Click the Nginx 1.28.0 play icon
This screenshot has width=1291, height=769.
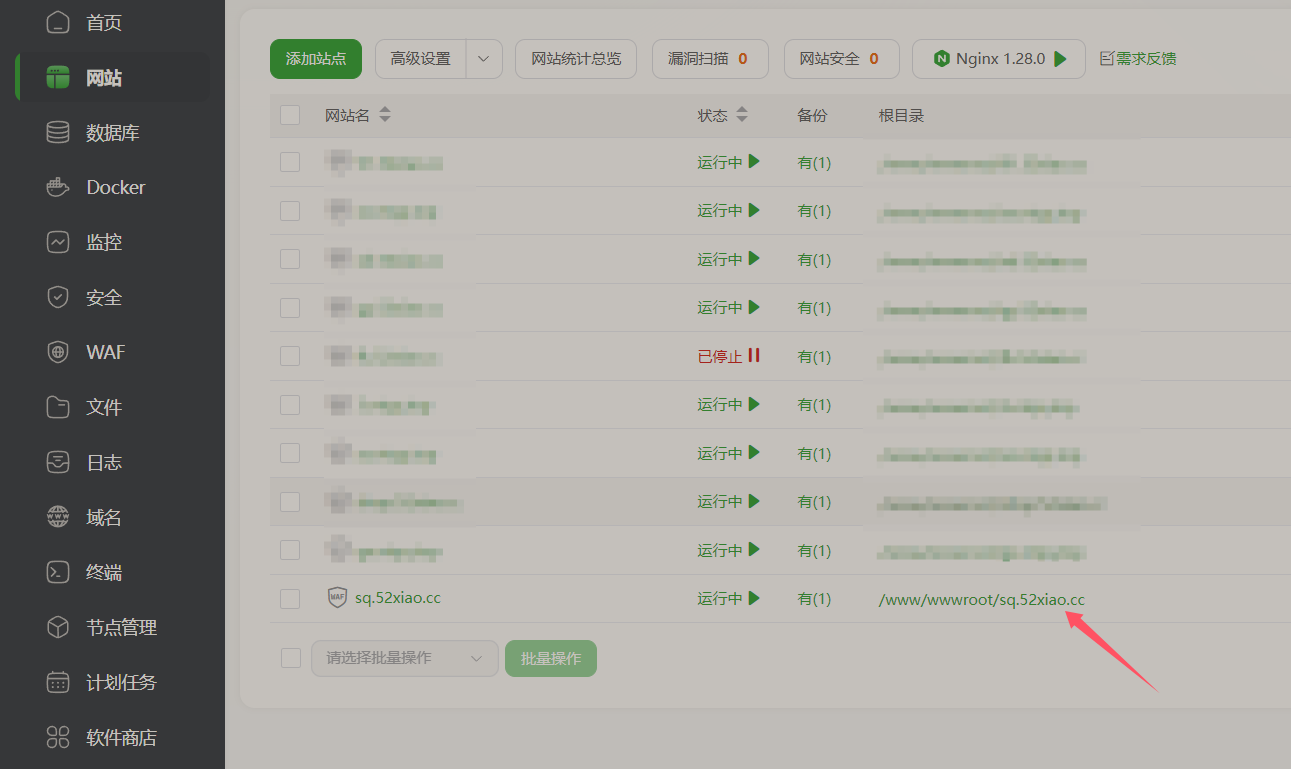[1060, 59]
